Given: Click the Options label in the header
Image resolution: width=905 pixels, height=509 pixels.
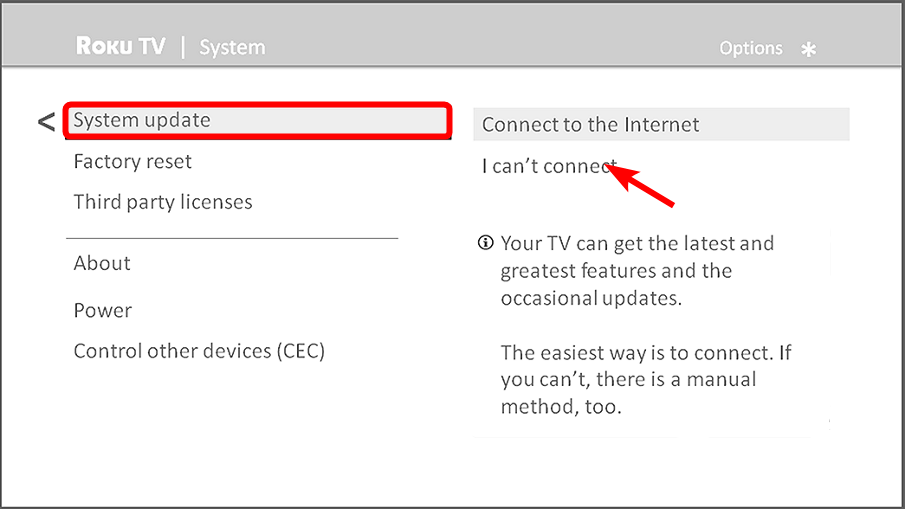Looking at the screenshot, I should (751, 48).
